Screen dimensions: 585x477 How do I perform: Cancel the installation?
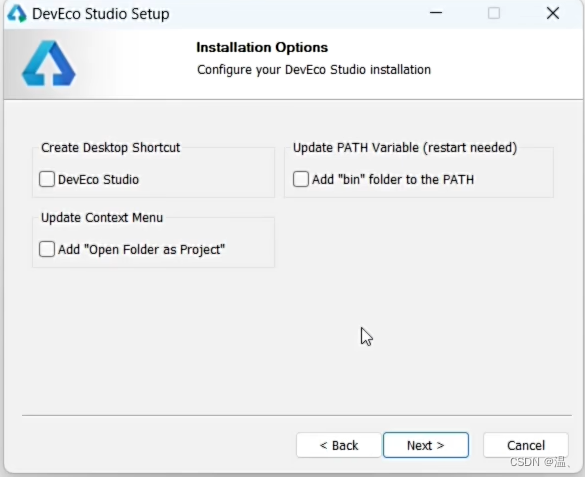[x=526, y=445]
